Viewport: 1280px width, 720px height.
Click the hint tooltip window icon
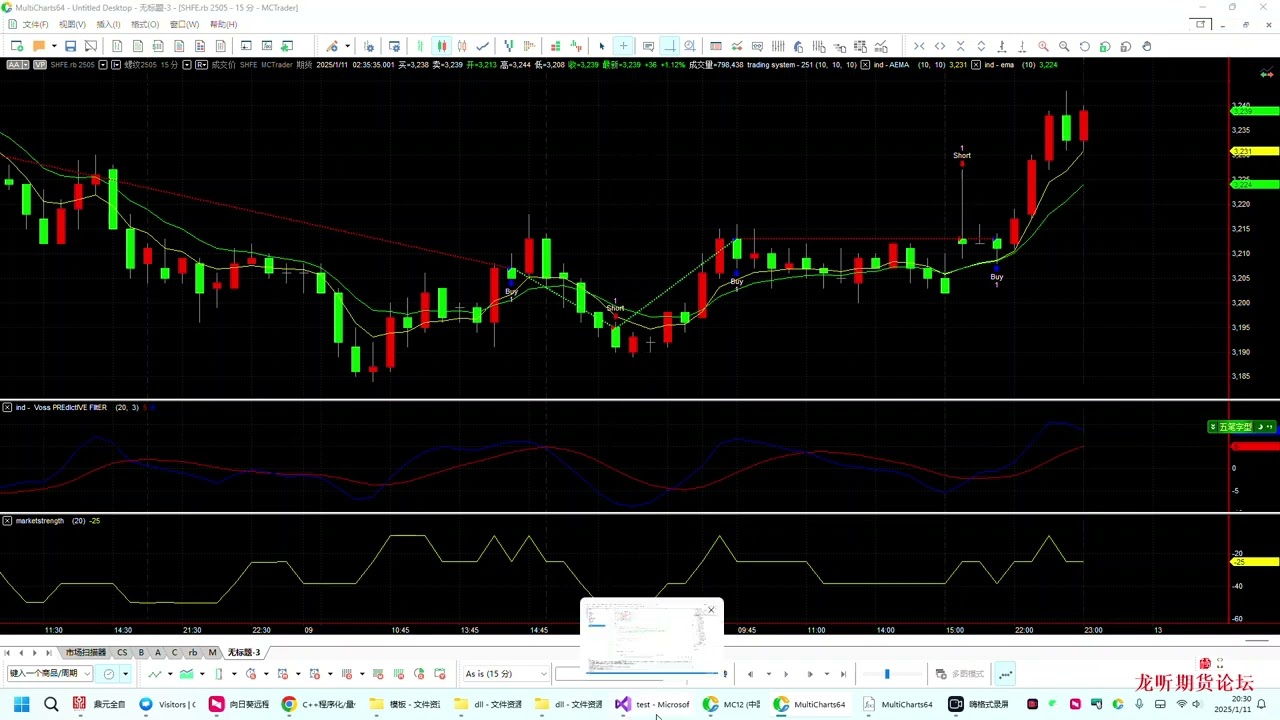[648, 46]
